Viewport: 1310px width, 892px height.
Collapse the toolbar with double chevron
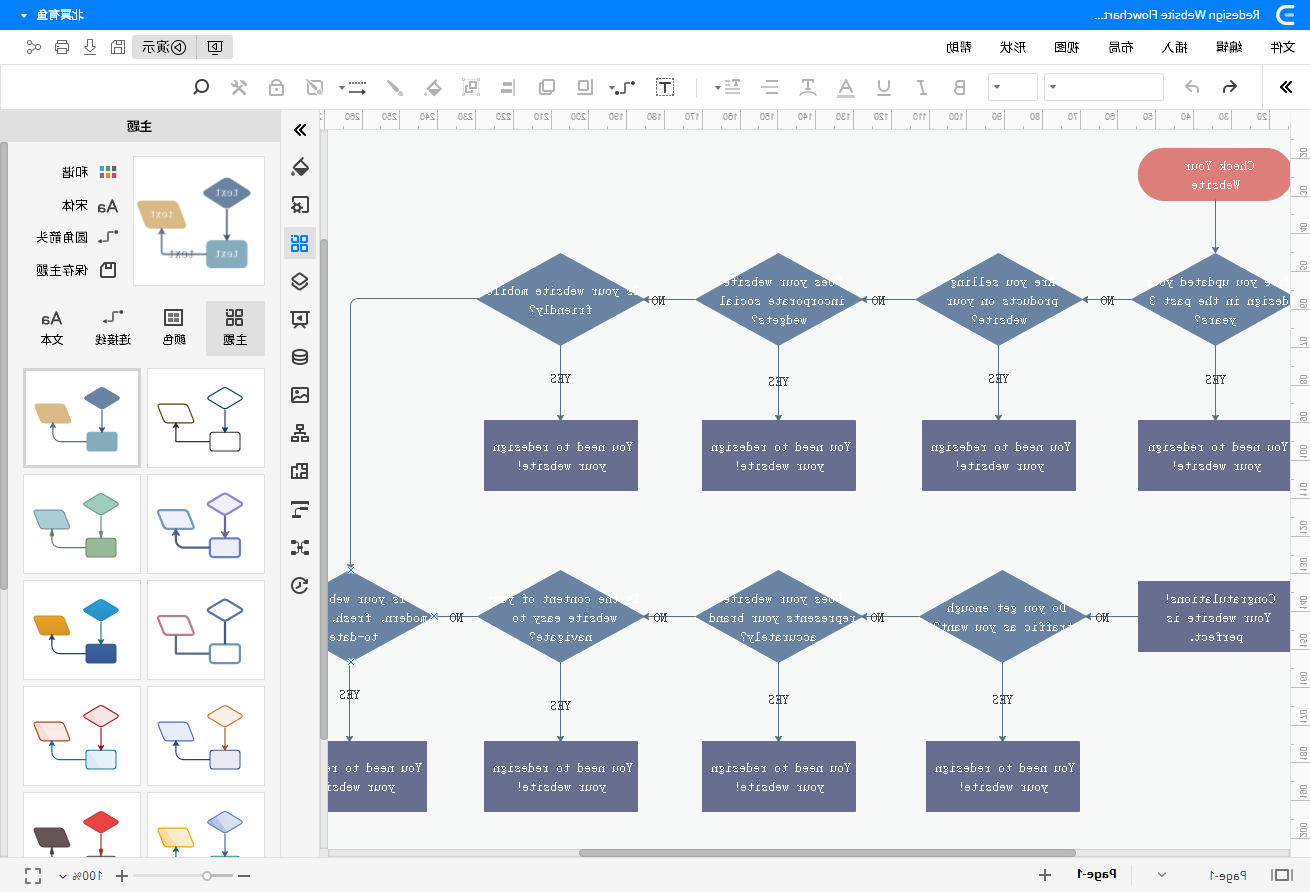coord(1286,87)
